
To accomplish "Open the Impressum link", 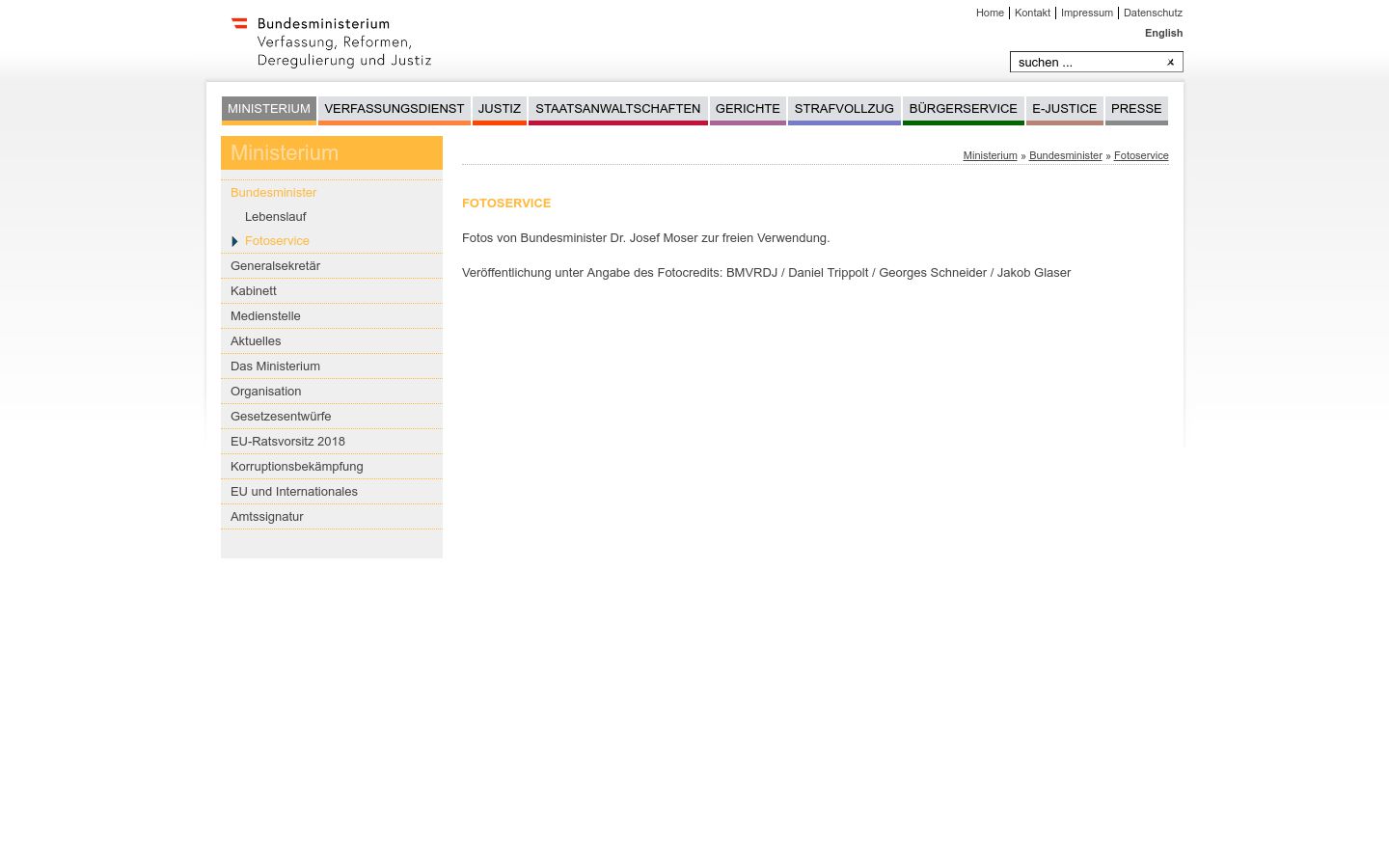I will 1087,13.
